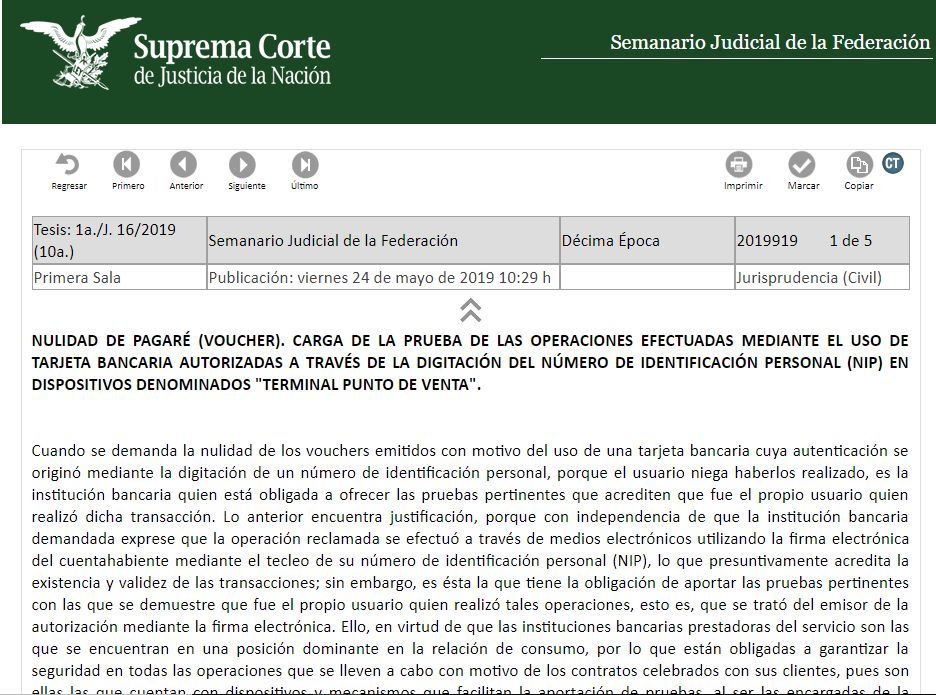Viewport: 936px width, 695px height.
Task: Go to the Primero (first) record icon
Action: pos(127,164)
